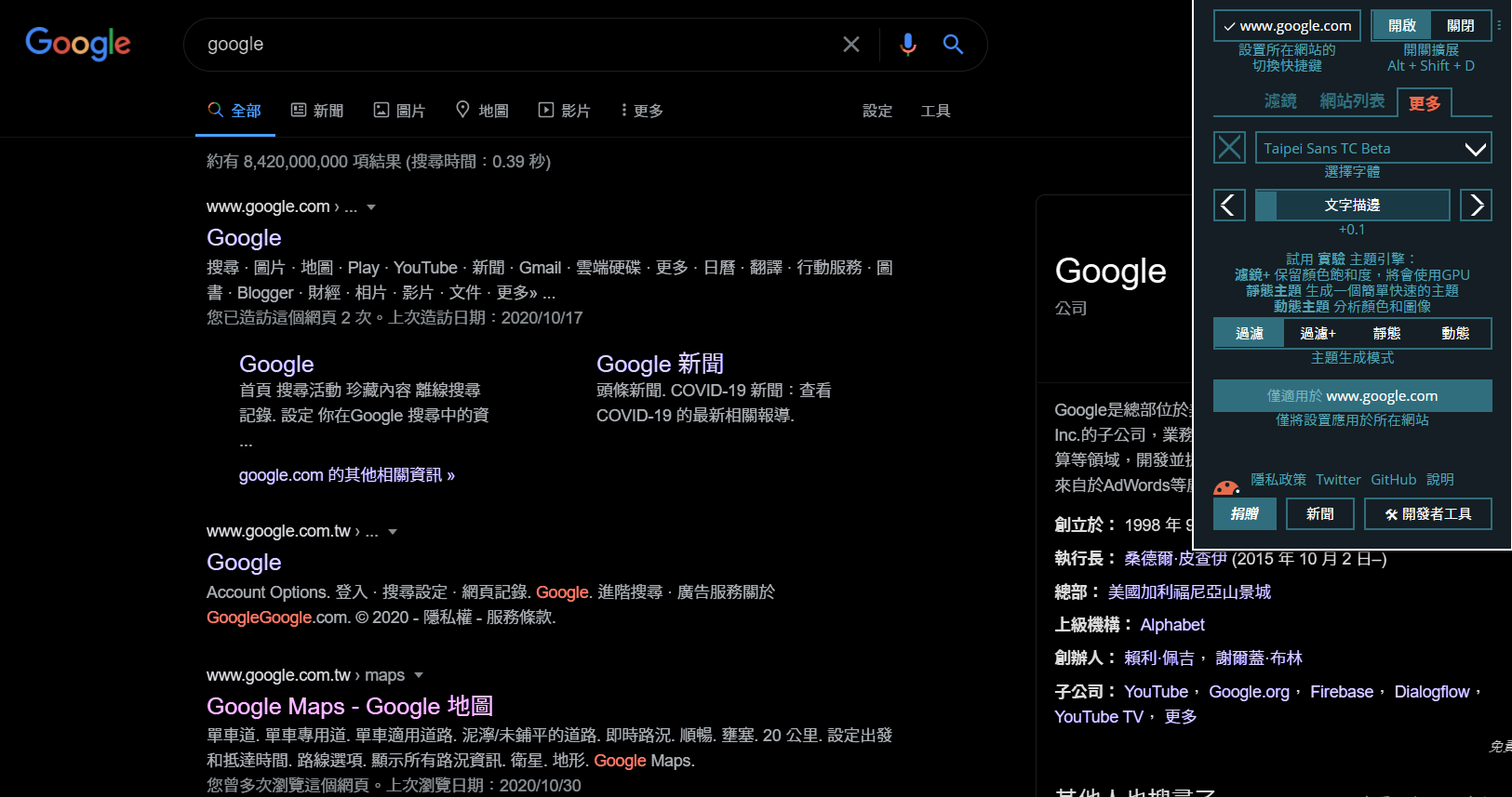
Task: Click 更多 subsidiaries link in knowledge panel
Action: [1180, 717]
